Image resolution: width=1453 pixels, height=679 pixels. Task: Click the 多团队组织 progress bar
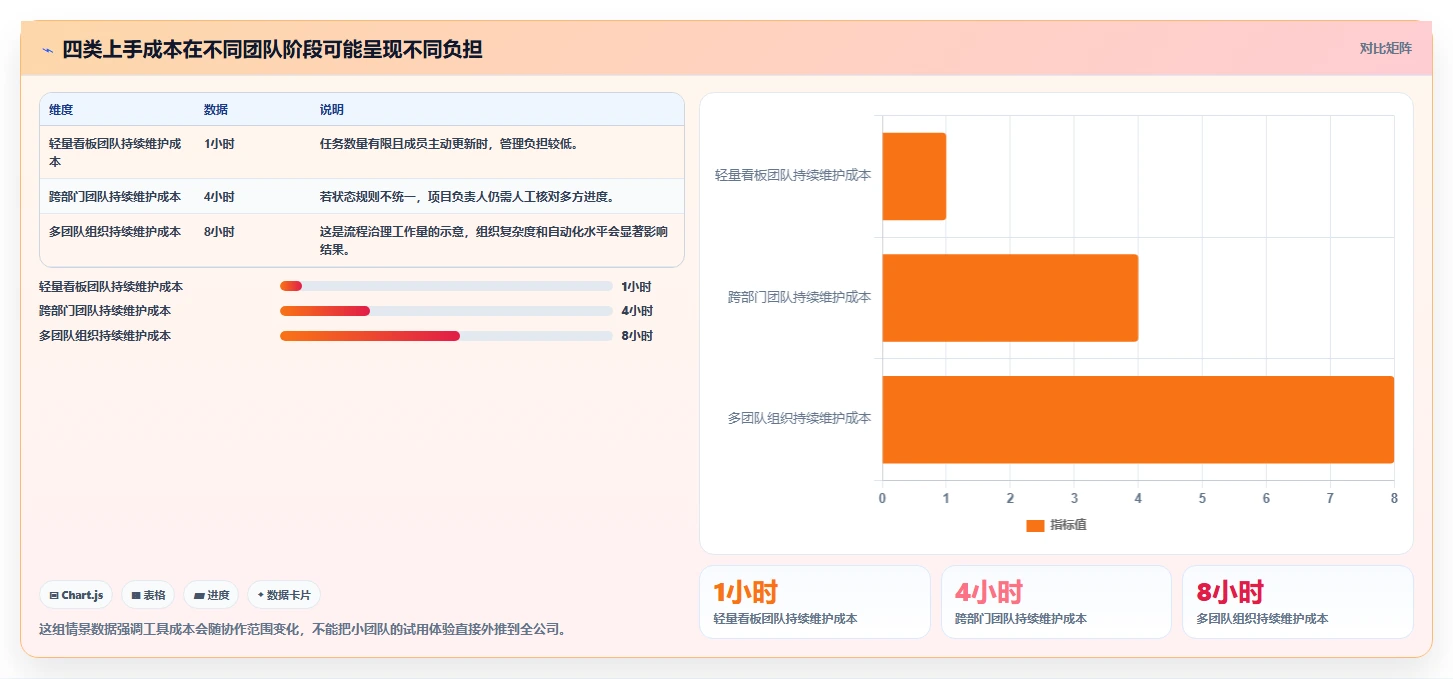446,336
